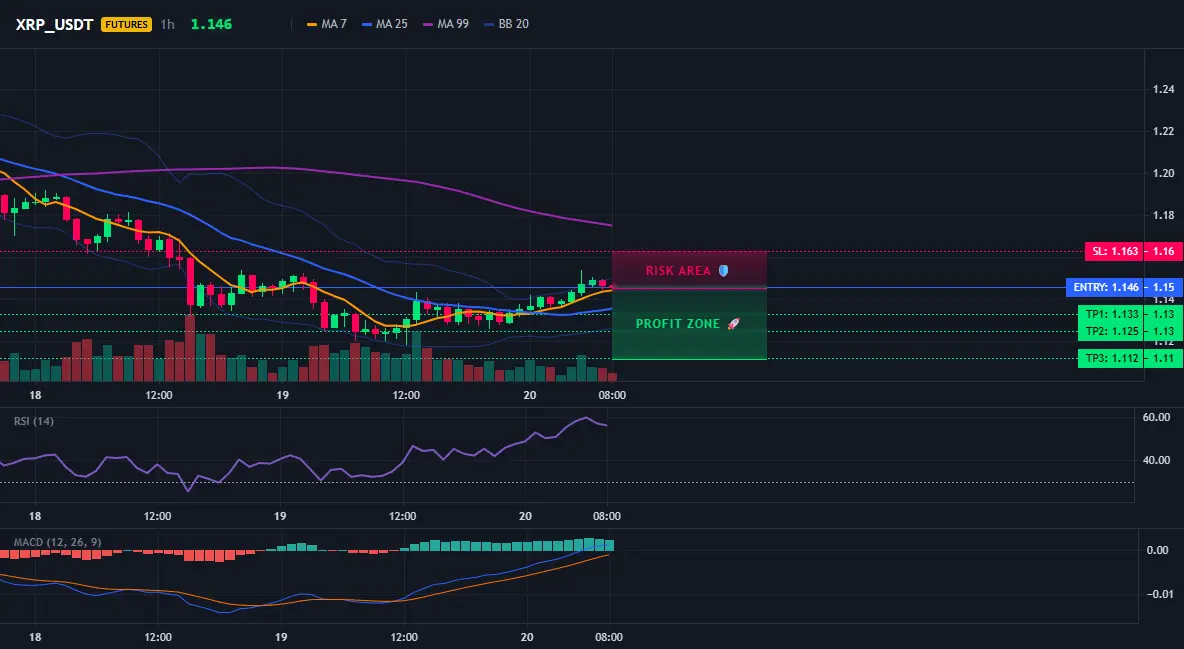Click the purple MA 99 line end point
The height and width of the screenshot is (649, 1184).
(611, 225)
